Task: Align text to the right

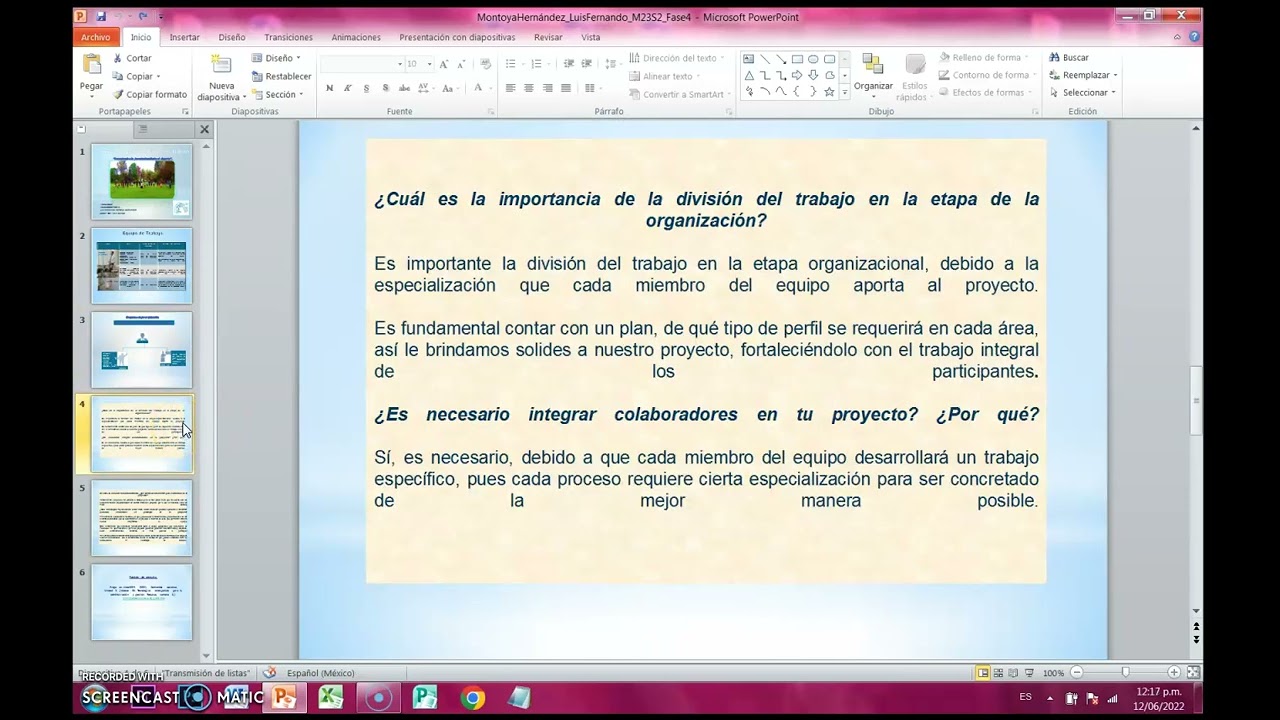Action: [547, 88]
